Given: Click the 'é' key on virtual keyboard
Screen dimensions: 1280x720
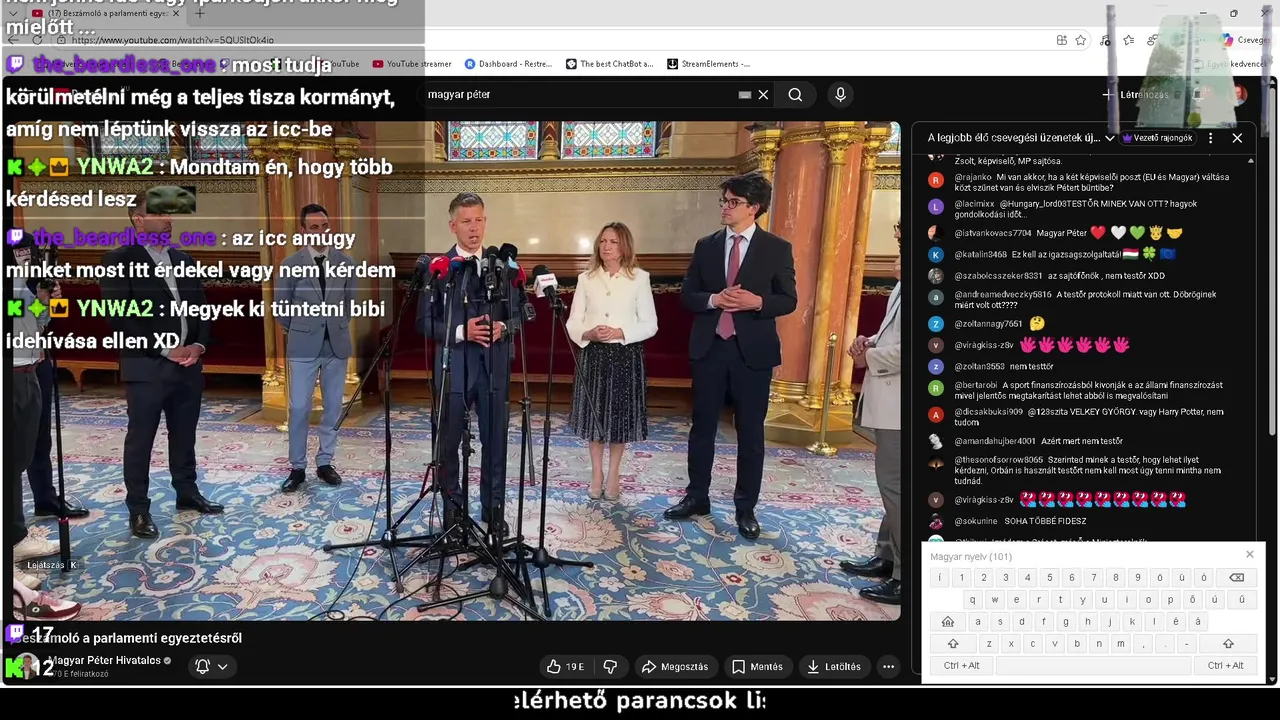Looking at the screenshot, I should click(x=1176, y=622).
